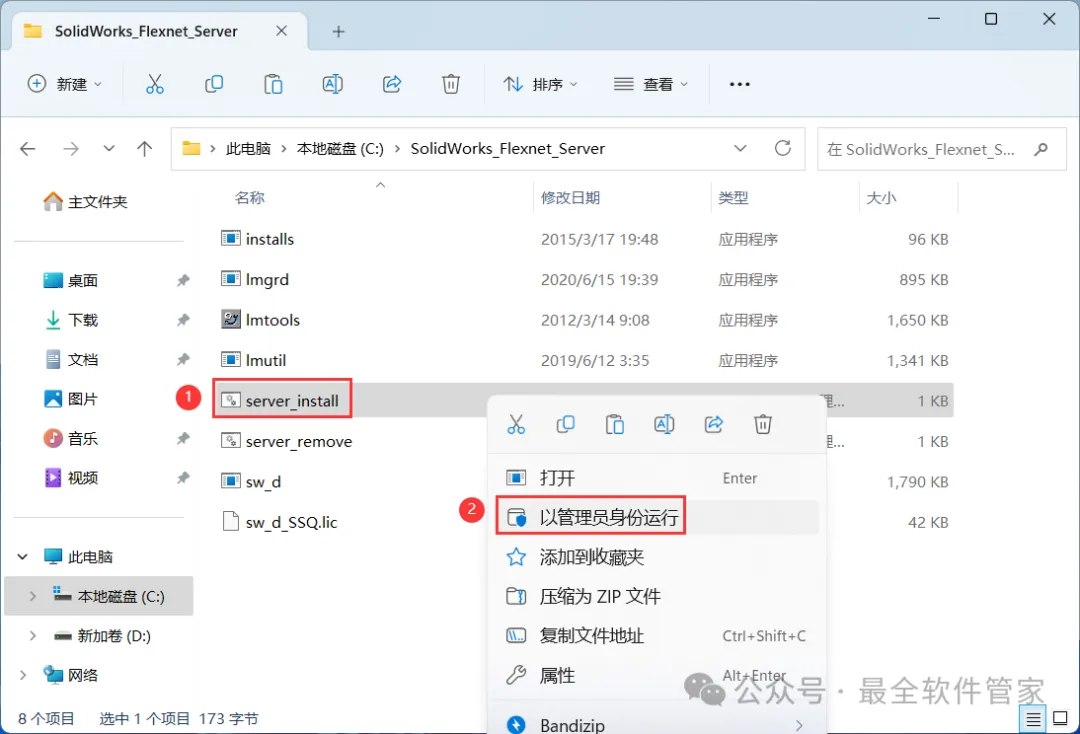Select the sw_d file
The width and height of the screenshot is (1080, 734).
251,481
